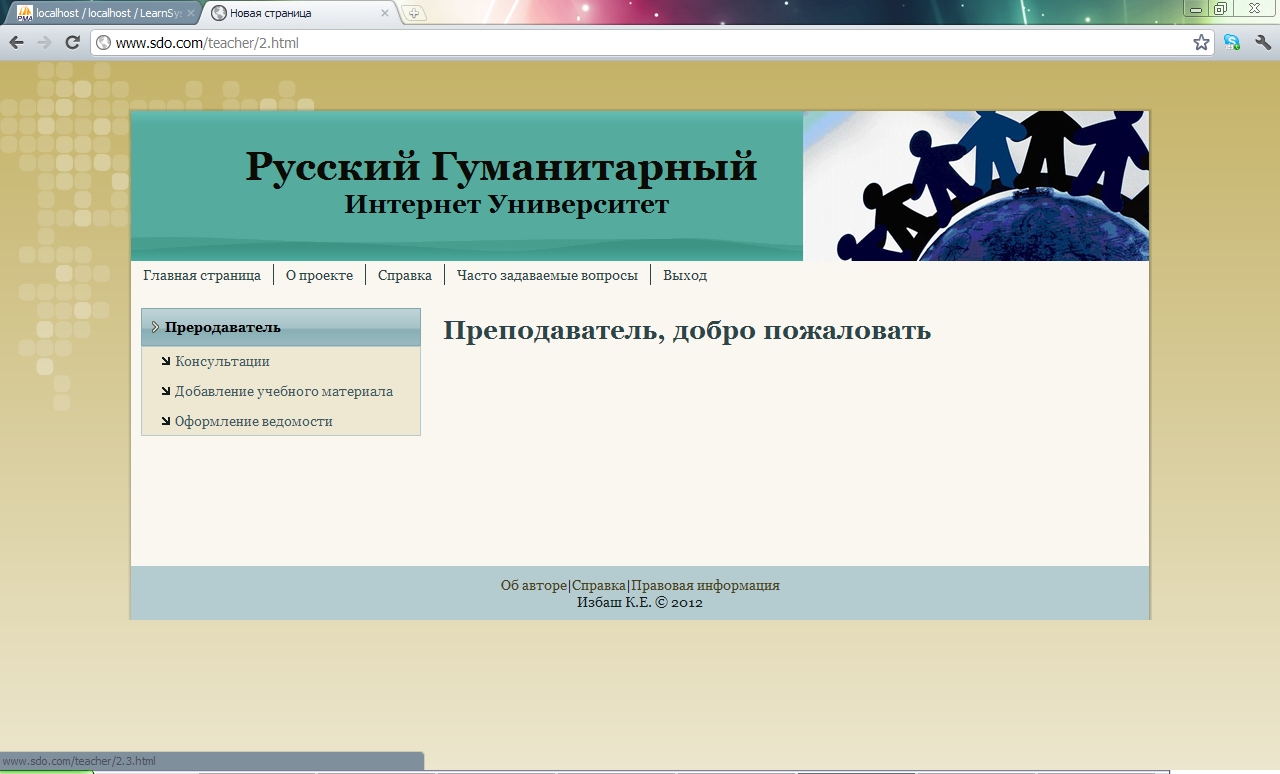Click the browser forward arrow
1280x774 pixels.
tap(44, 43)
